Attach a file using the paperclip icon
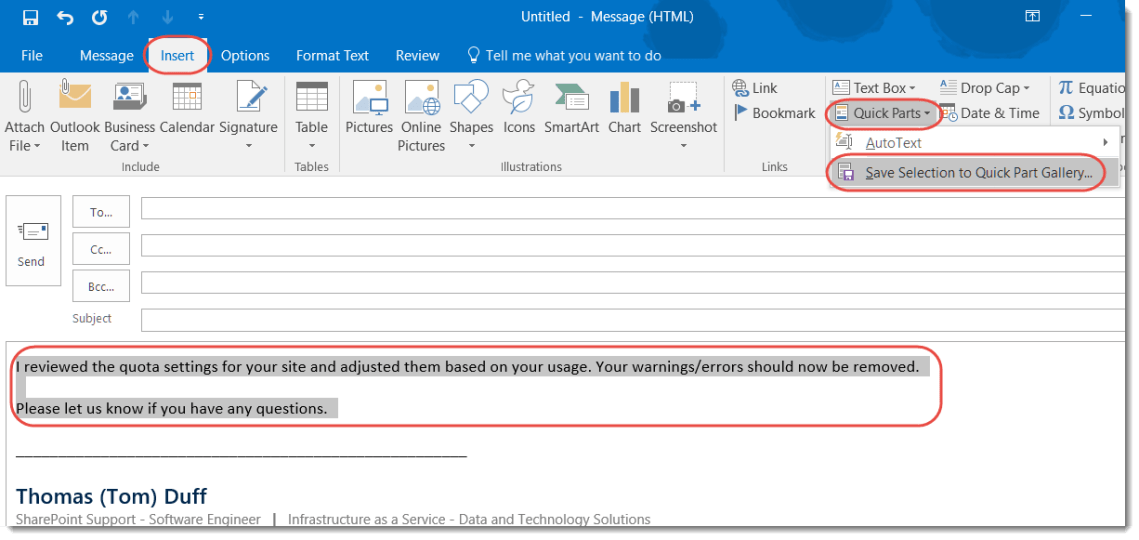The width and height of the screenshot is (1139, 540). [25, 116]
